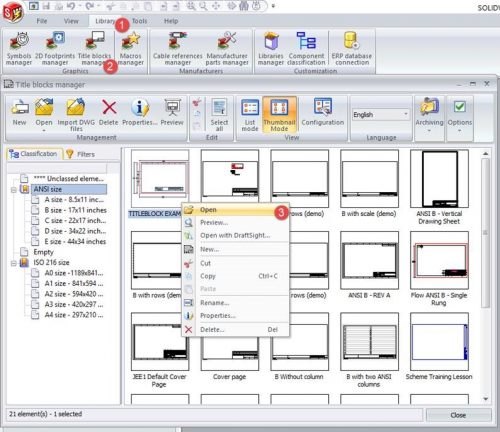Image resolution: width=500 pixels, height=432 pixels.
Task: Open the Title blocks manager
Action: click(x=95, y=49)
